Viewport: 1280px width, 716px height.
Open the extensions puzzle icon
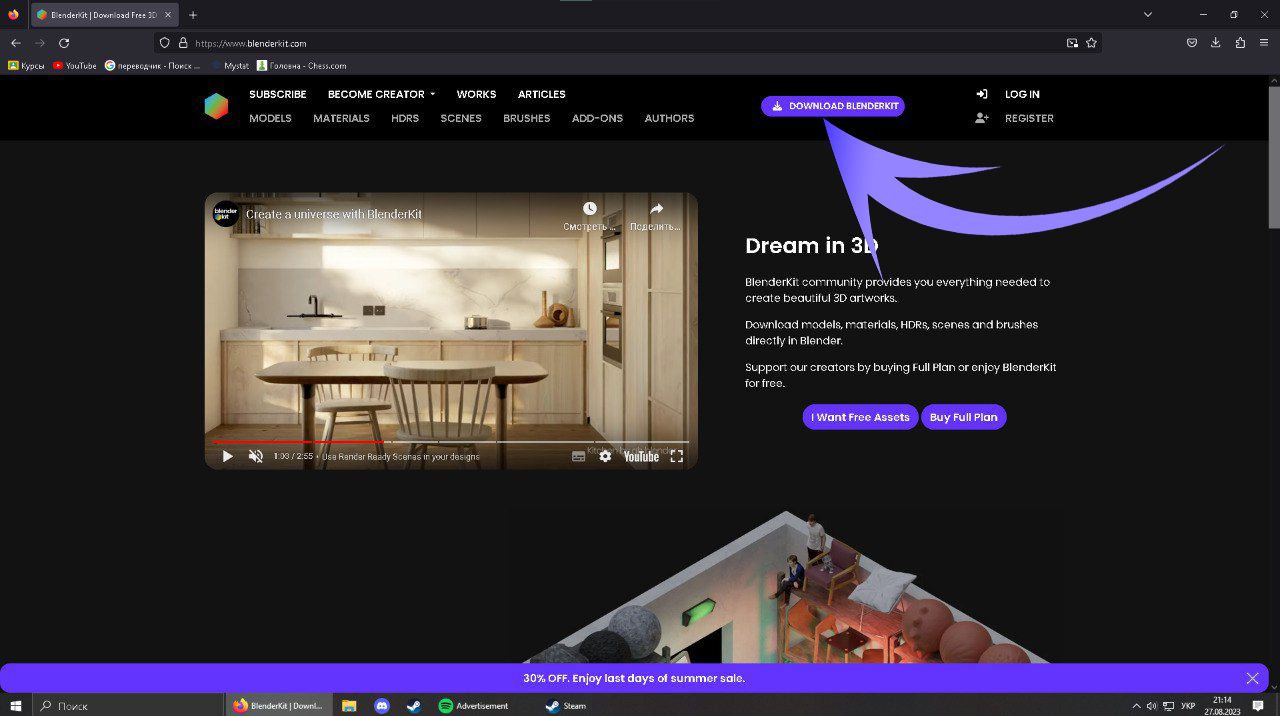point(1240,43)
